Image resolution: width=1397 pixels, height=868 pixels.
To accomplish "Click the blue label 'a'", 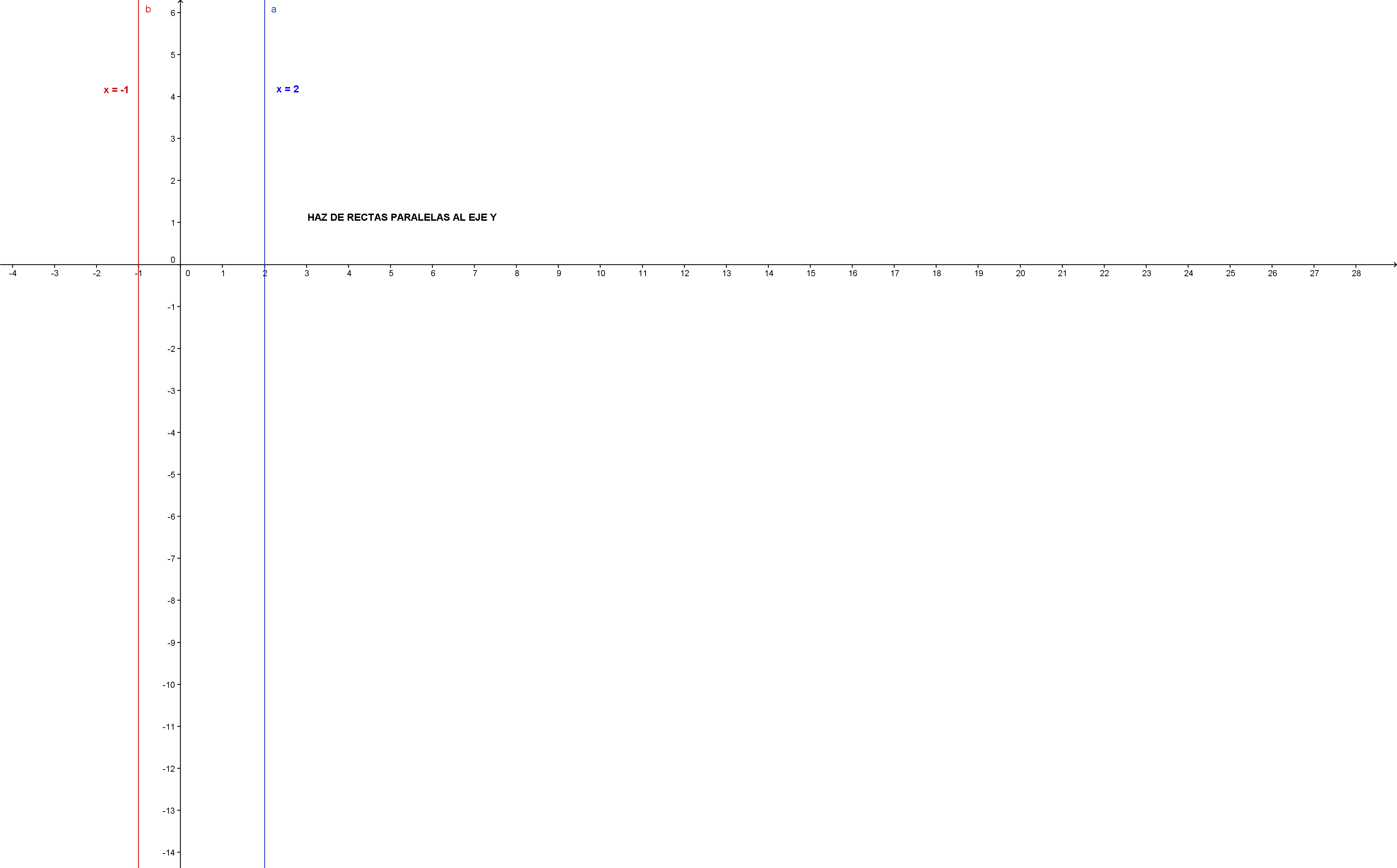I will [274, 9].
